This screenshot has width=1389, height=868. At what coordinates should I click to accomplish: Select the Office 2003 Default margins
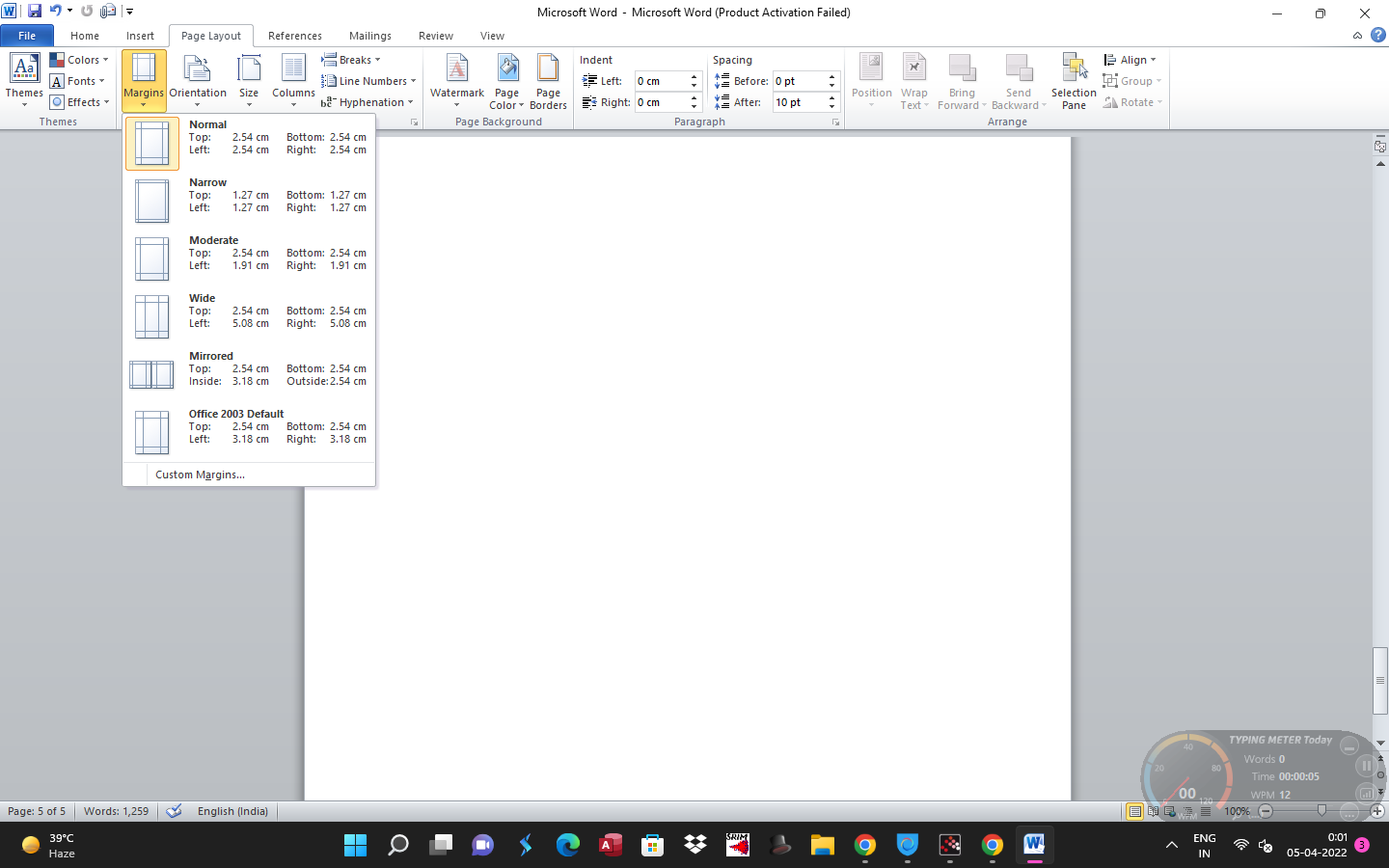tap(249, 432)
